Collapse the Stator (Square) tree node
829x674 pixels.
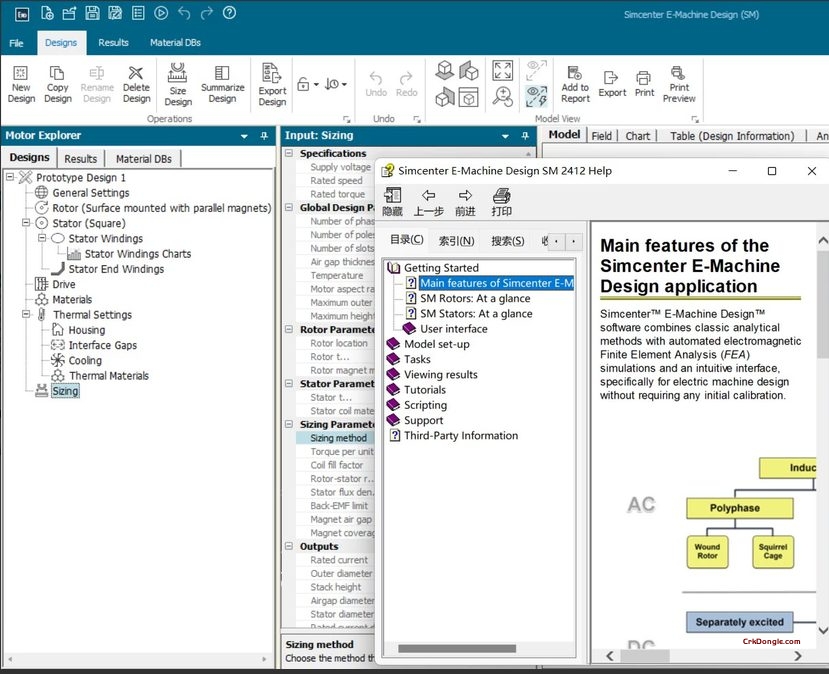click(26, 223)
